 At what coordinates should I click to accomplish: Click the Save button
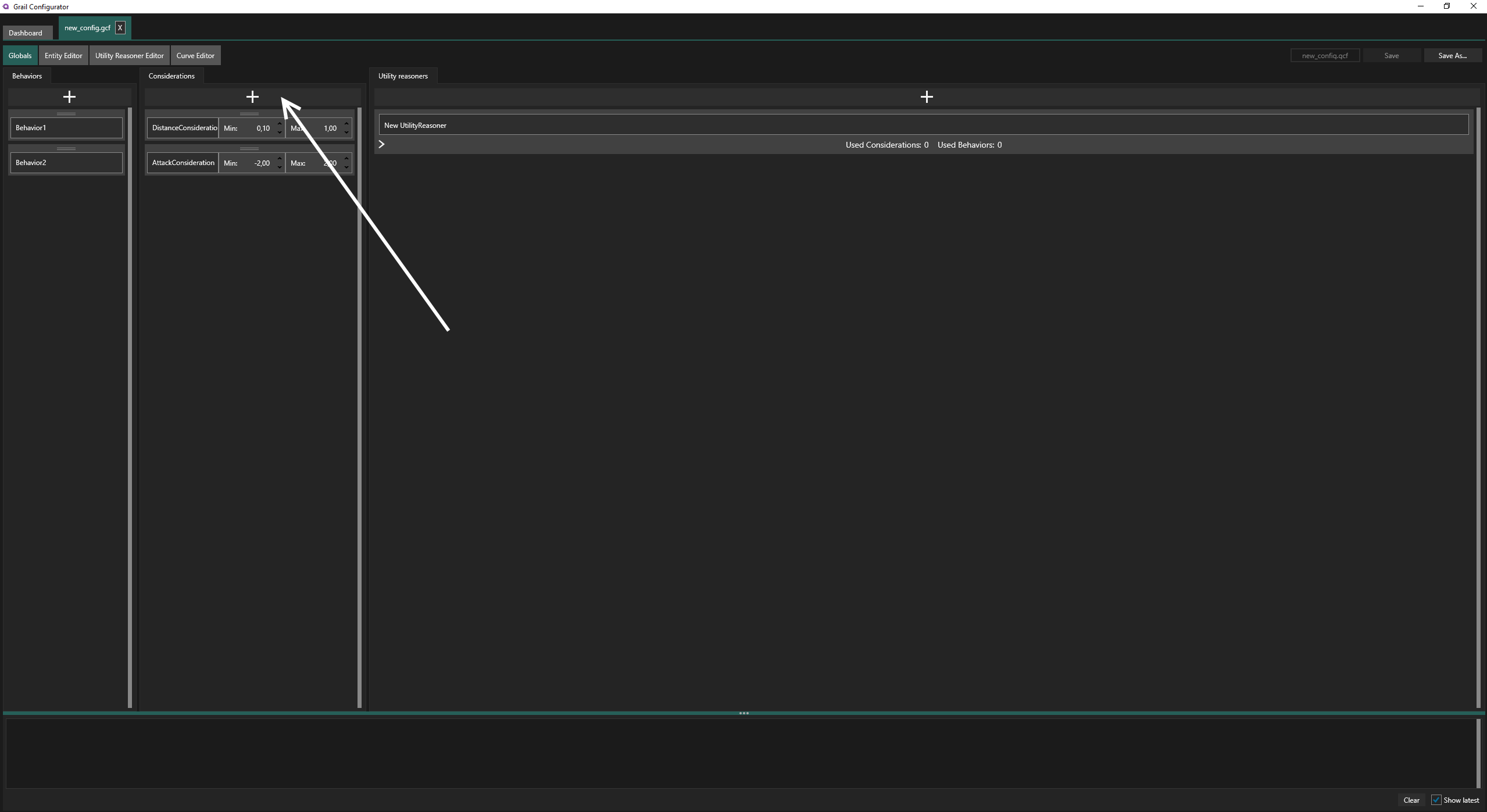coord(1391,55)
